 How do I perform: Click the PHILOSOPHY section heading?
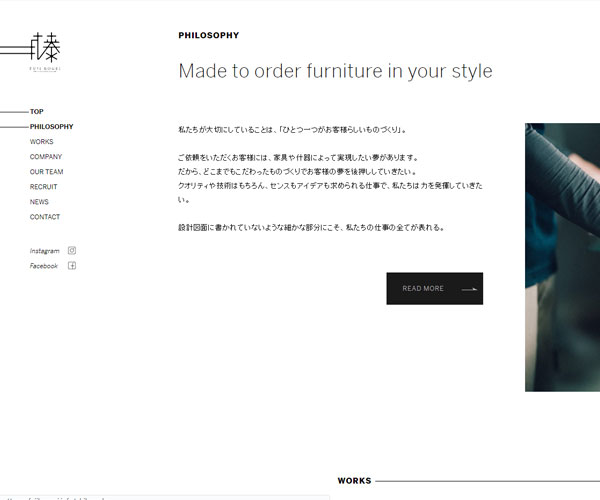point(208,36)
